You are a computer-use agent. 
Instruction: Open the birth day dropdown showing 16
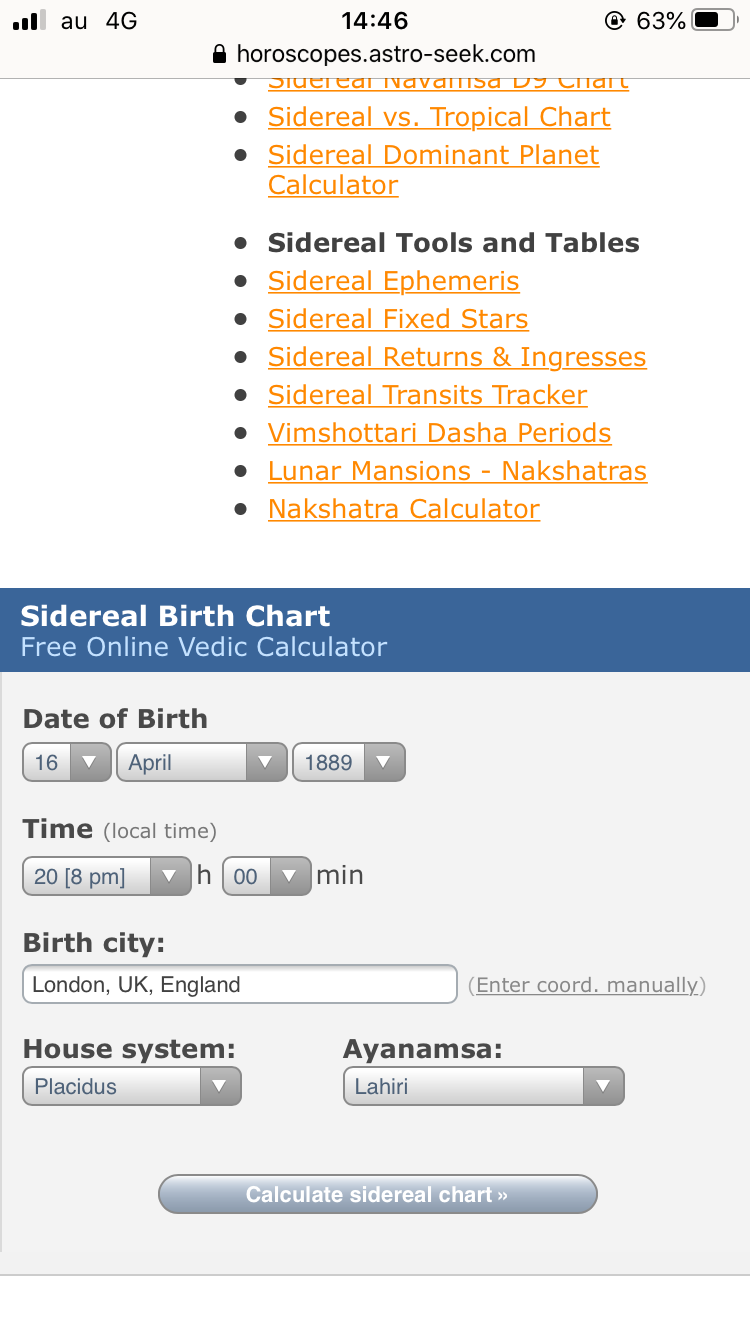pyautogui.click(x=66, y=762)
